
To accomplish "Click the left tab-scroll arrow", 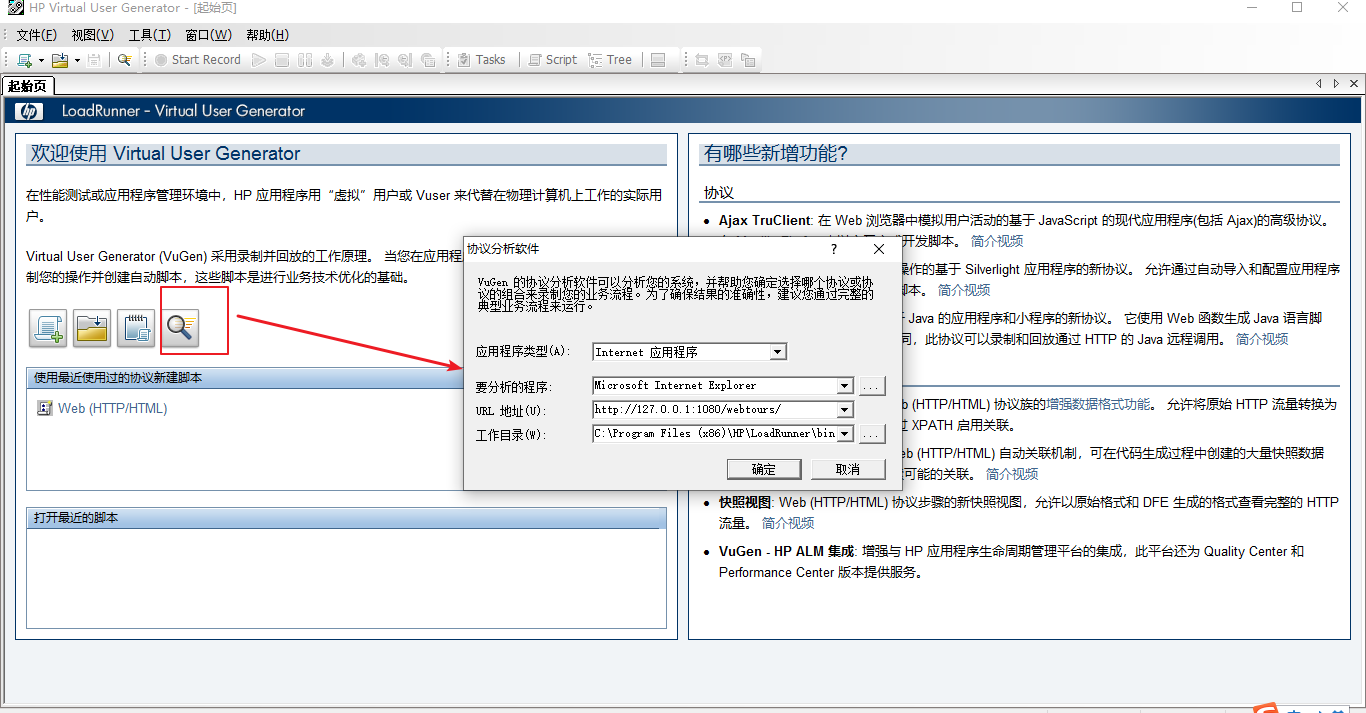I will click(x=1319, y=84).
